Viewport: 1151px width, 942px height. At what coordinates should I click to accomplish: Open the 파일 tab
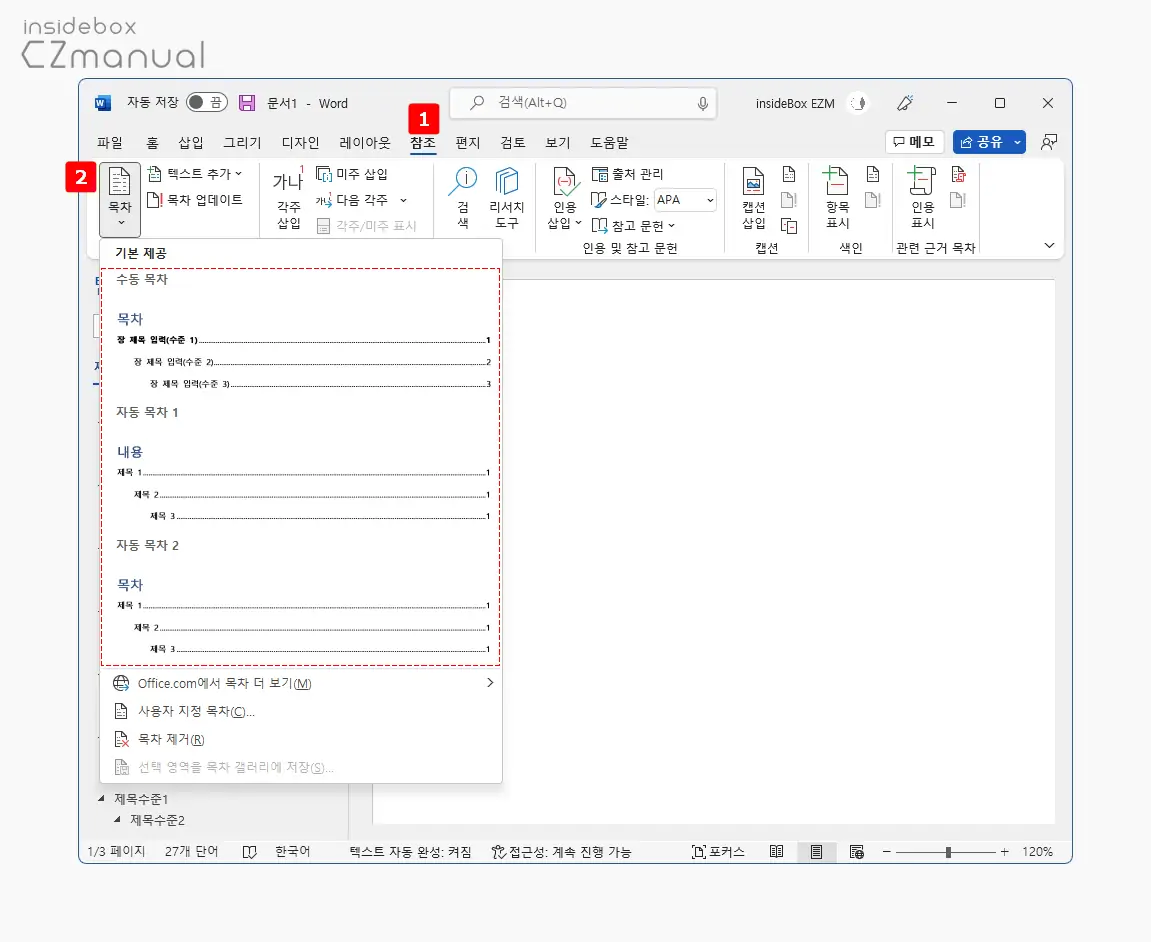(x=109, y=142)
